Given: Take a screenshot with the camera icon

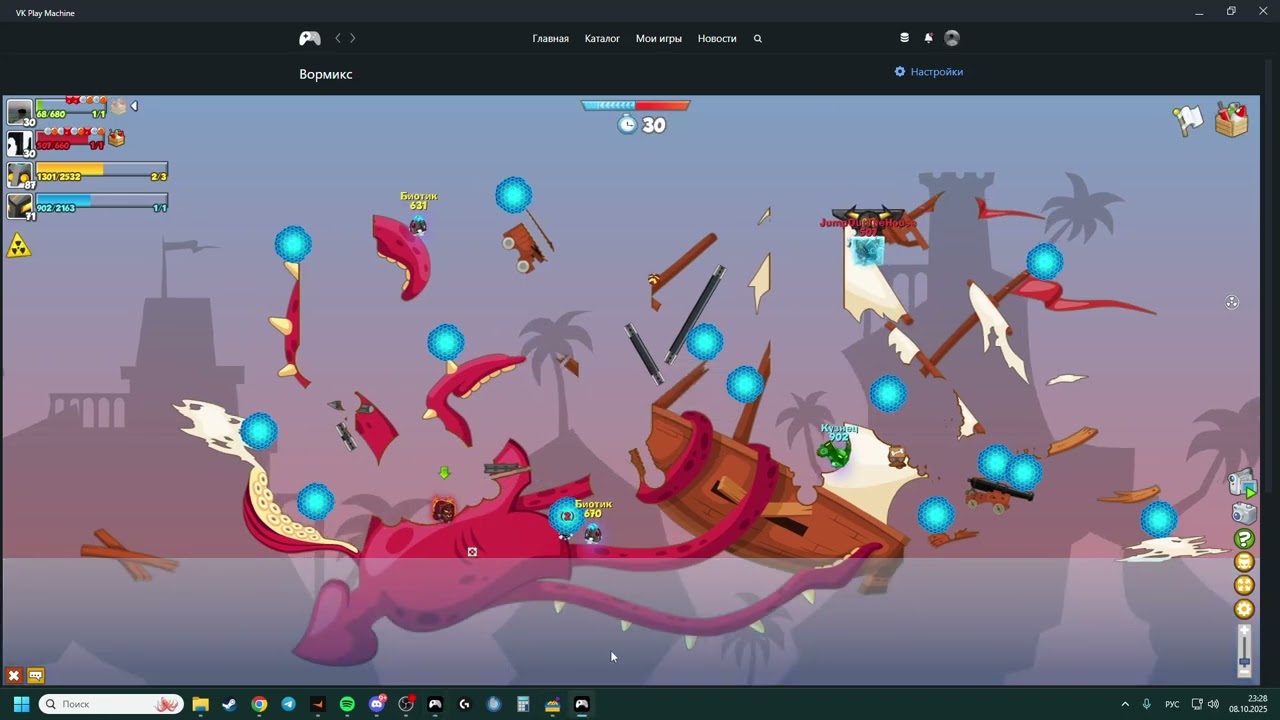Looking at the screenshot, I should pyautogui.click(x=1243, y=514).
